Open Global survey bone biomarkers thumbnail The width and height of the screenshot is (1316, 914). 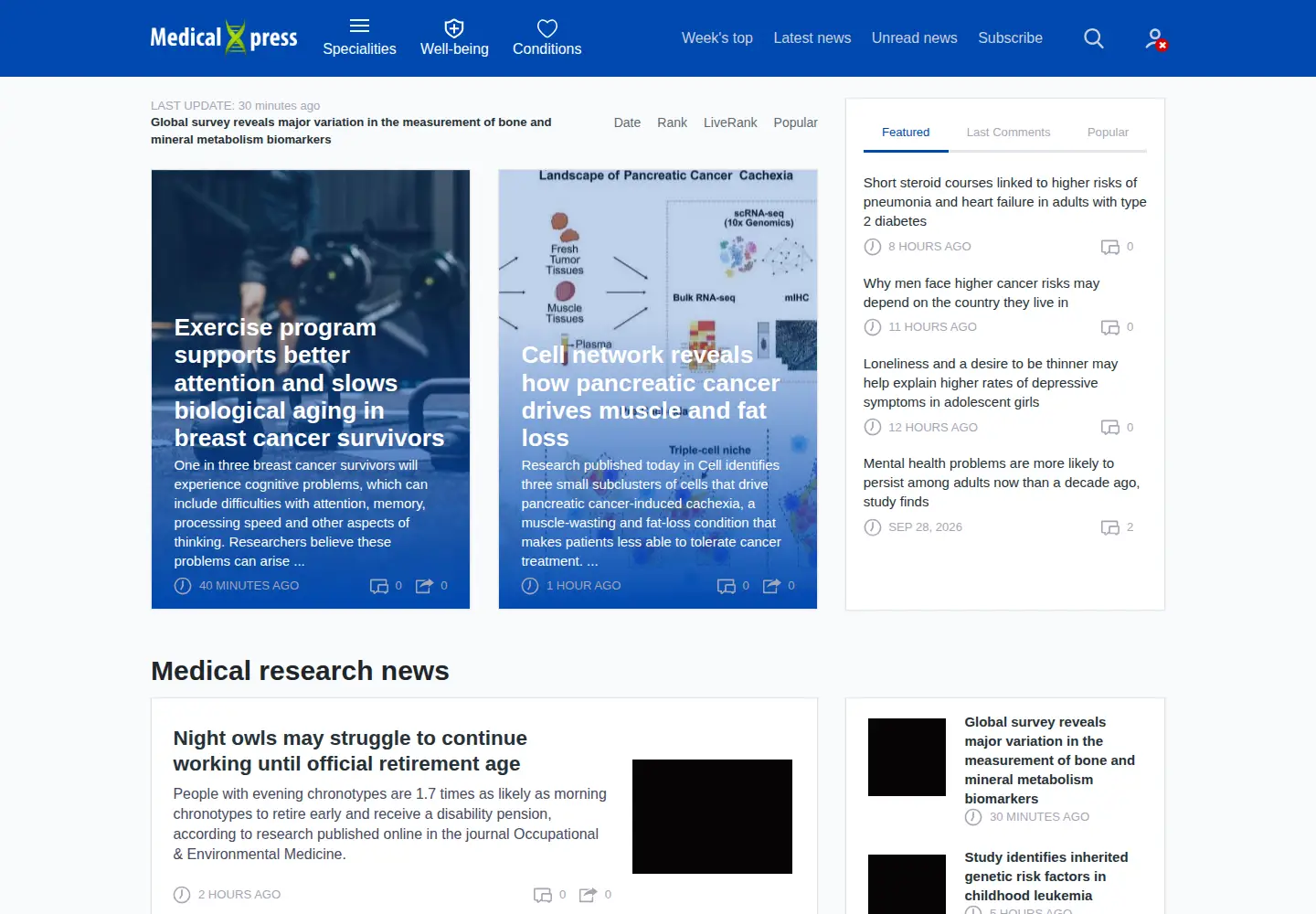pyautogui.click(x=907, y=757)
